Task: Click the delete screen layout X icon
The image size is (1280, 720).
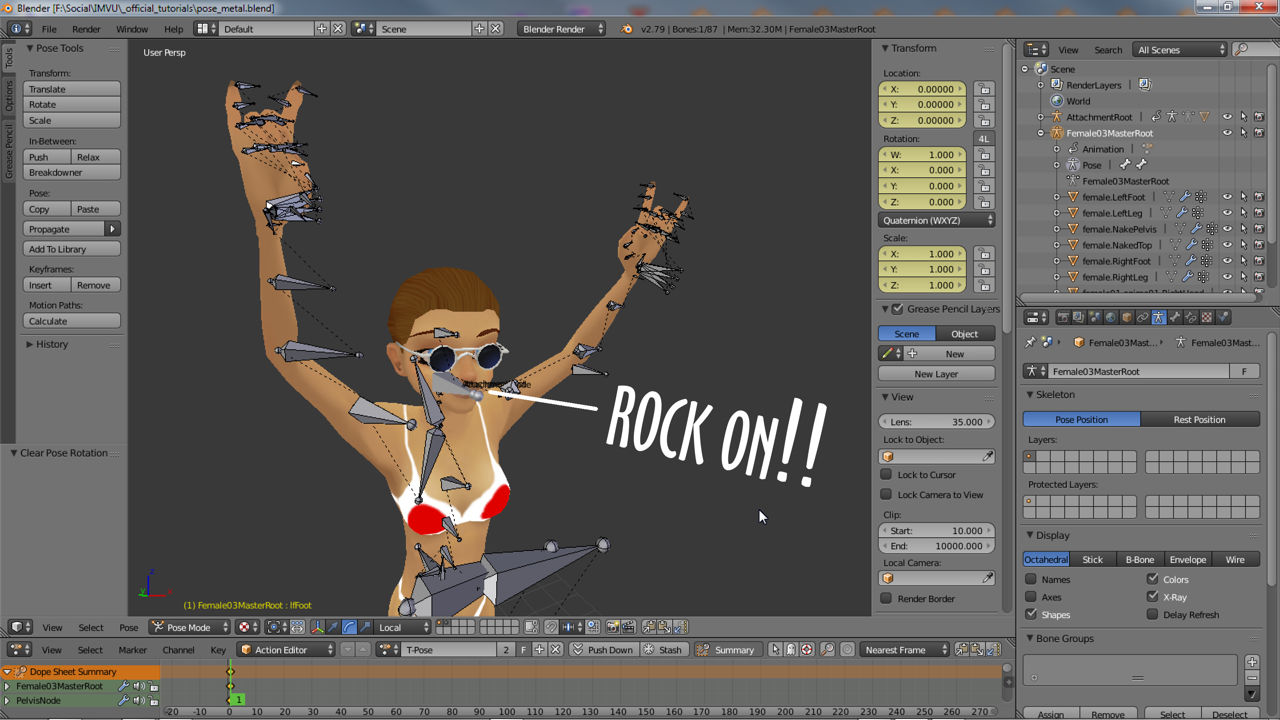Action: coord(338,29)
